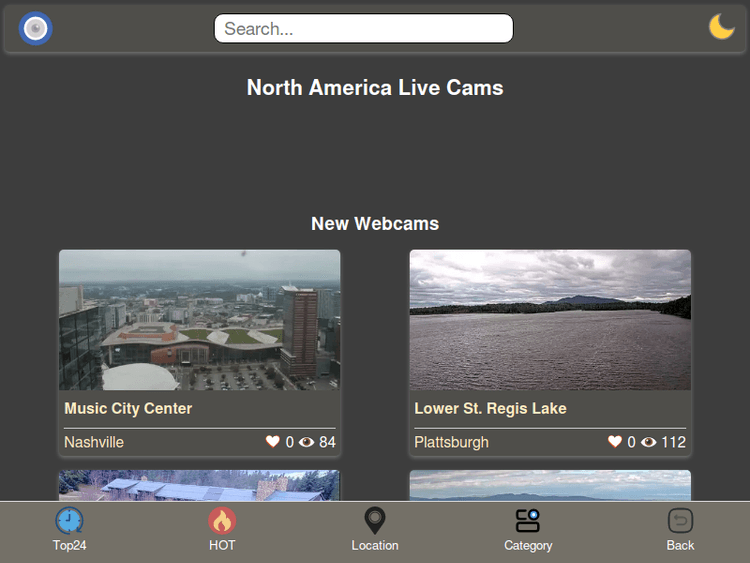Select the Nashville location text

pyautogui.click(x=94, y=442)
